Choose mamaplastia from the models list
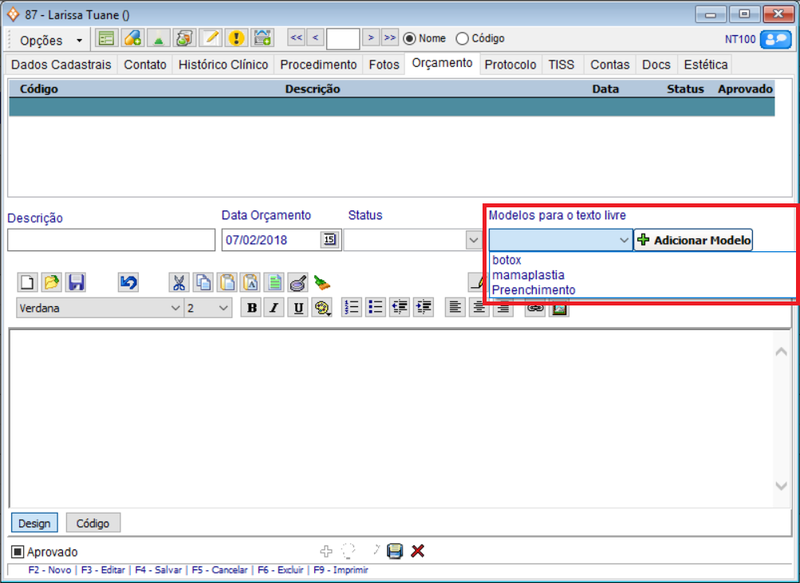This screenshot has width=800, height=583. pos(528,275)
